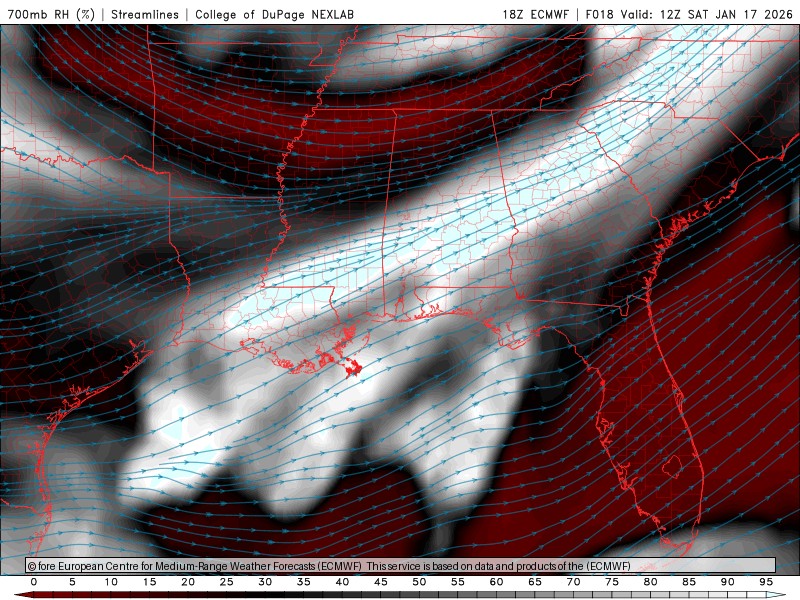Click the "5" label on the color scale
This screenshot has width=800, height=600.
click(x=72, y=582)
